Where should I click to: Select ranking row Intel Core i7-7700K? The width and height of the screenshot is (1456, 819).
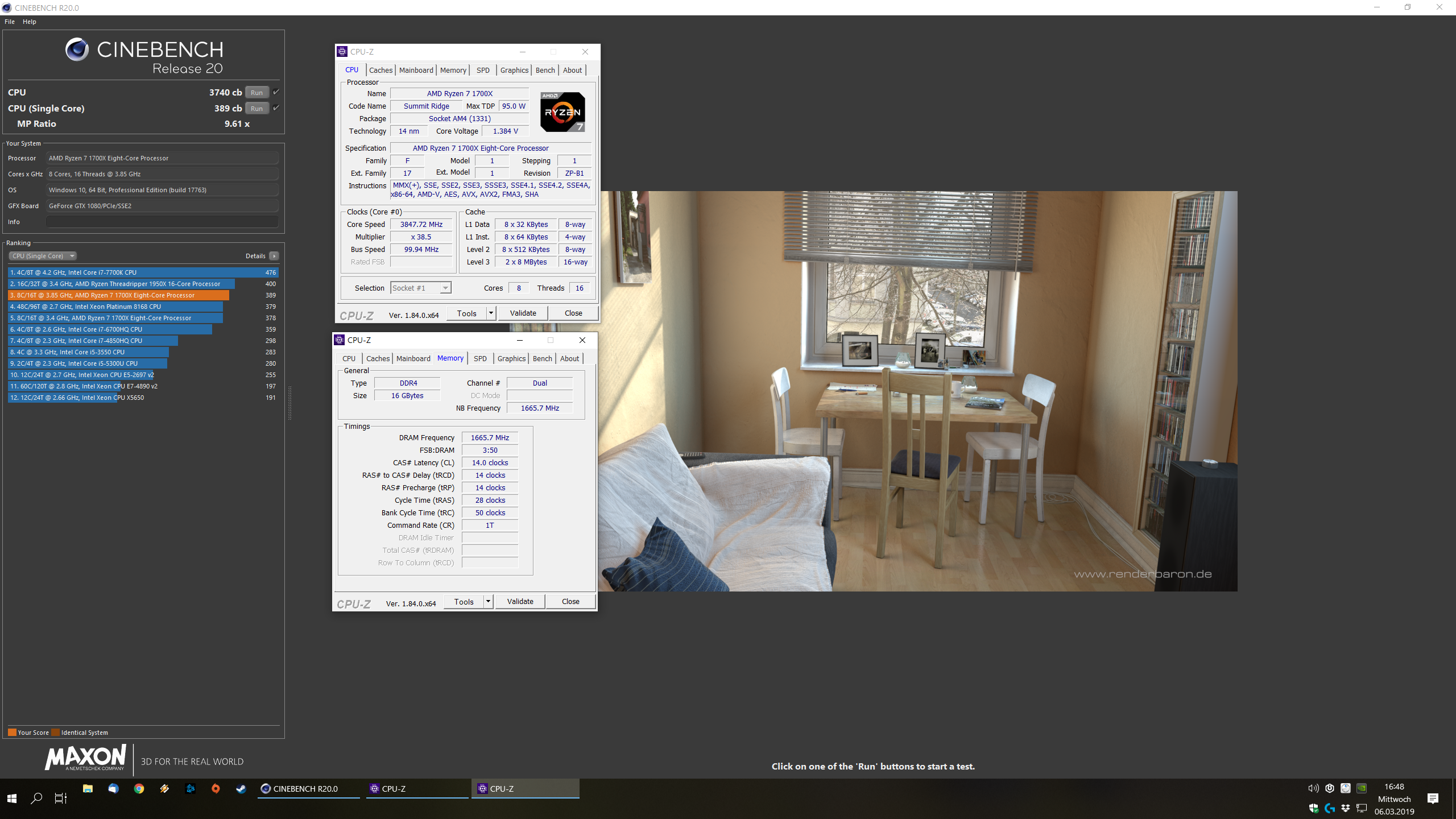(x=143, y=272)
